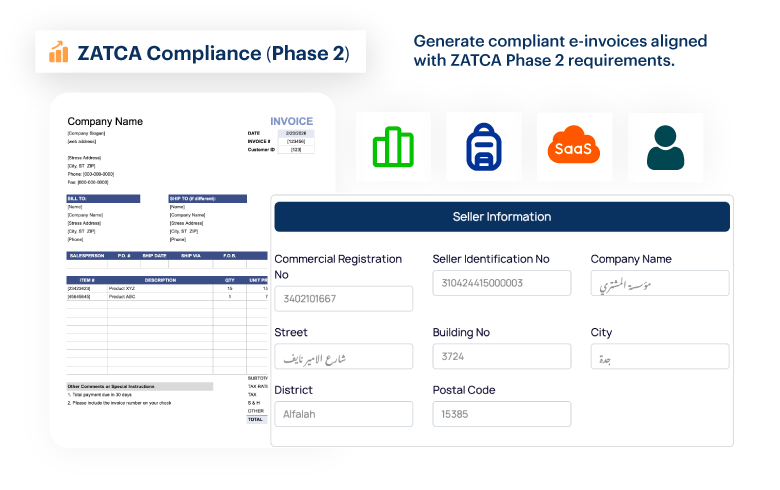Click the District field showing Alfalah
Image resolution: width=780 pixels, height=490 pixels.
[343, 414]
